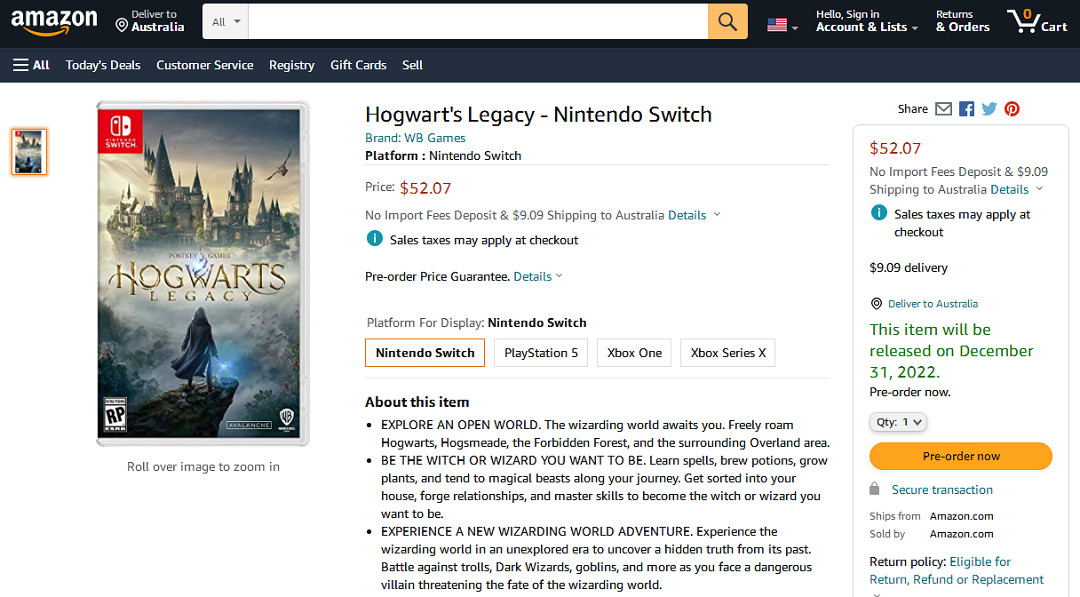
Task: Click the search magnifier button
Action: coord(727,22)
